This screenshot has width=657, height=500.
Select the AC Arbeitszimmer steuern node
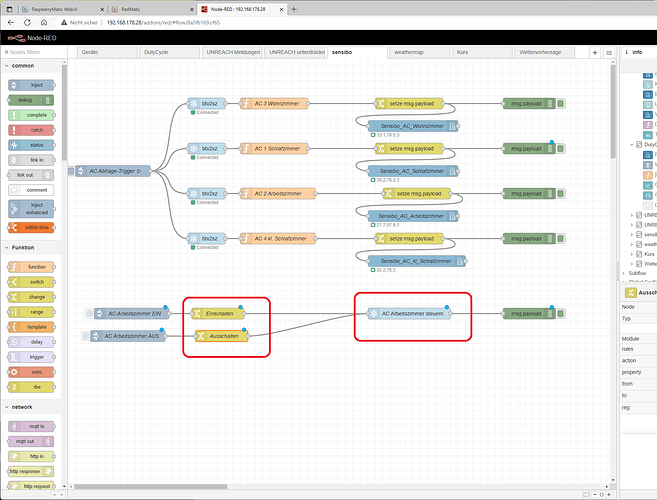click(x=410, y=313)
